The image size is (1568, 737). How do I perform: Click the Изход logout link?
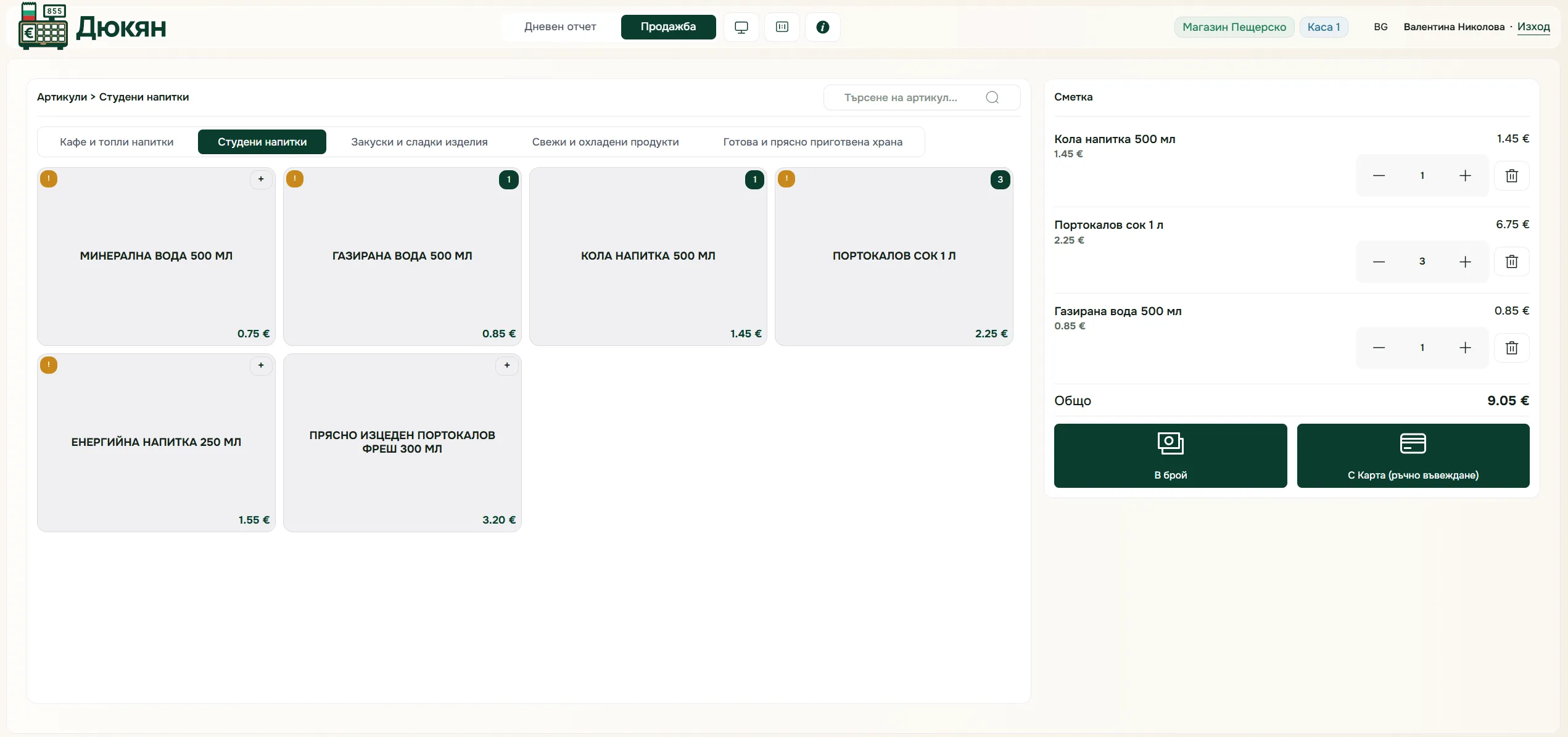[1533, 27]
